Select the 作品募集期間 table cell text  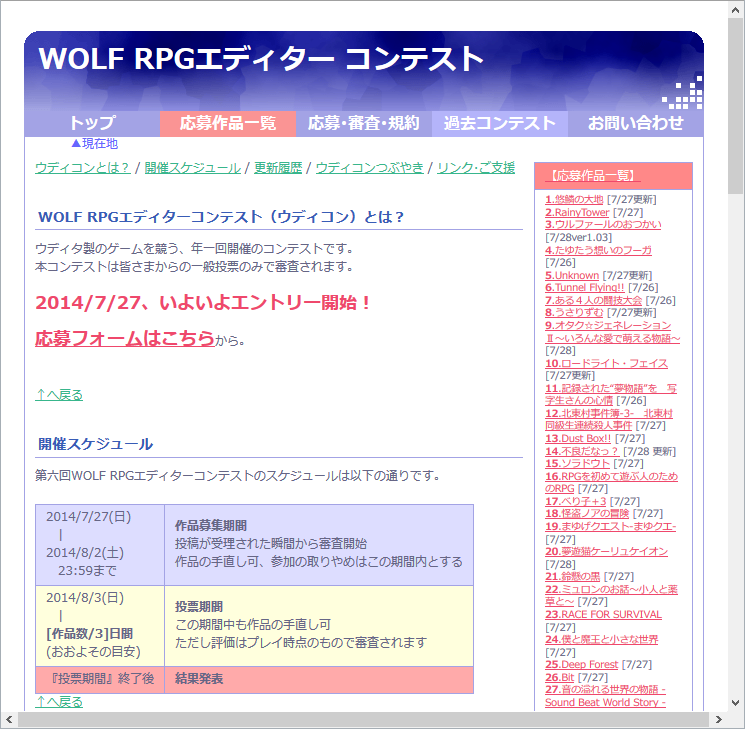pos(211,526)
